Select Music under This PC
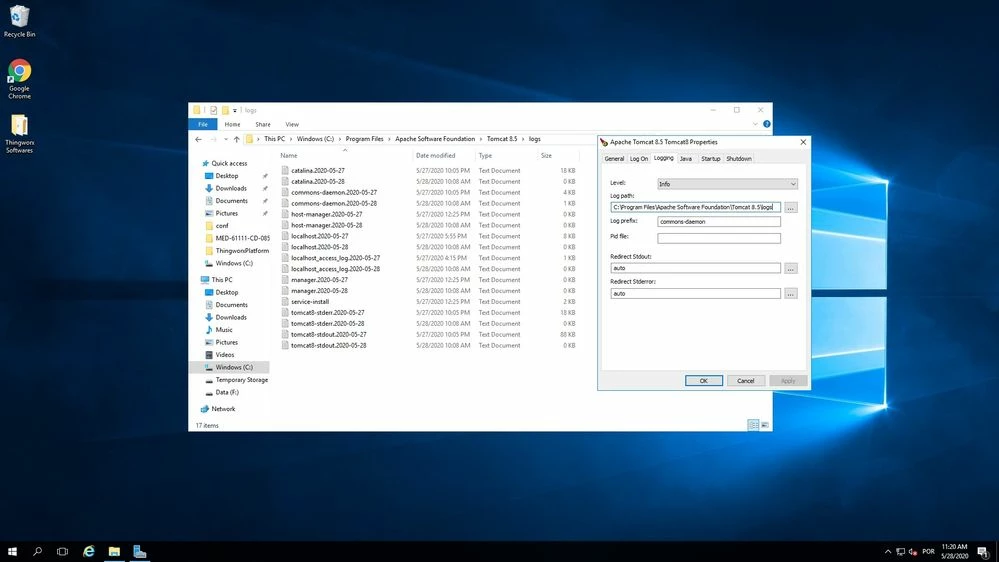The image size is (999, 562). (x=224, y=330)
